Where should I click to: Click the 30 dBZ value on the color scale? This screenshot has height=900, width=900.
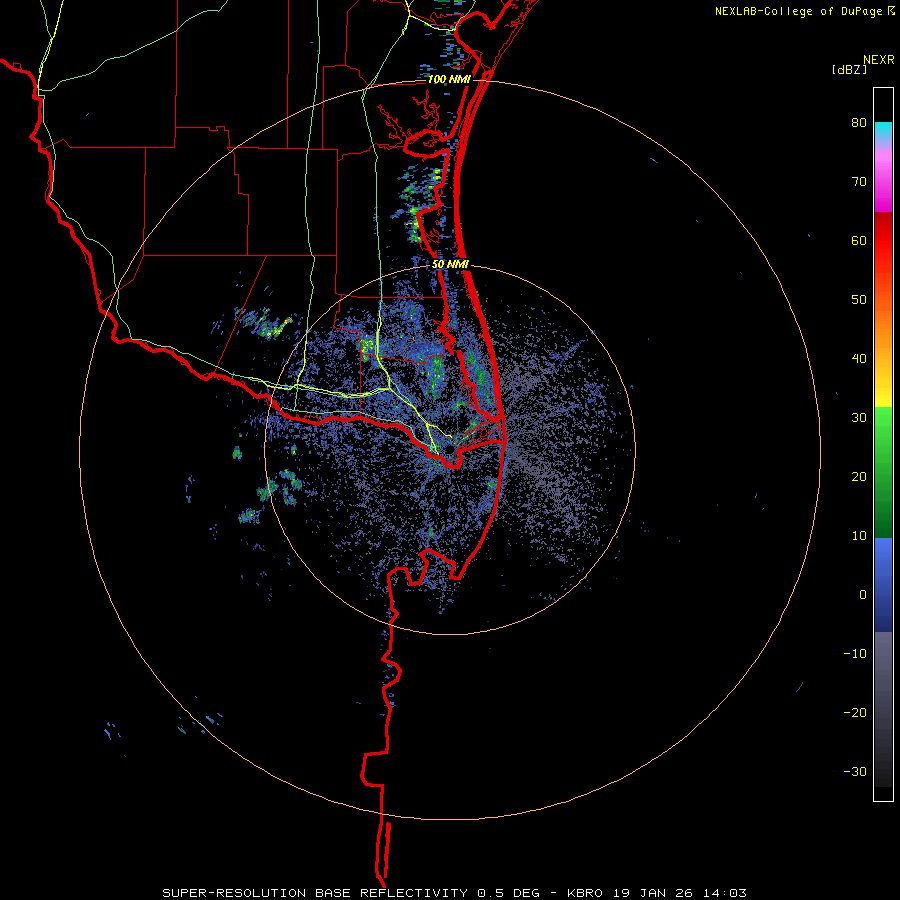coord(859,418)
